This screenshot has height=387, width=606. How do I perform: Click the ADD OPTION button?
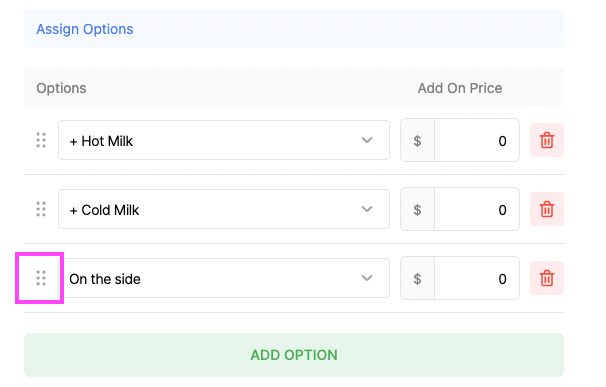pyautogui.click(x=294, y=355)
